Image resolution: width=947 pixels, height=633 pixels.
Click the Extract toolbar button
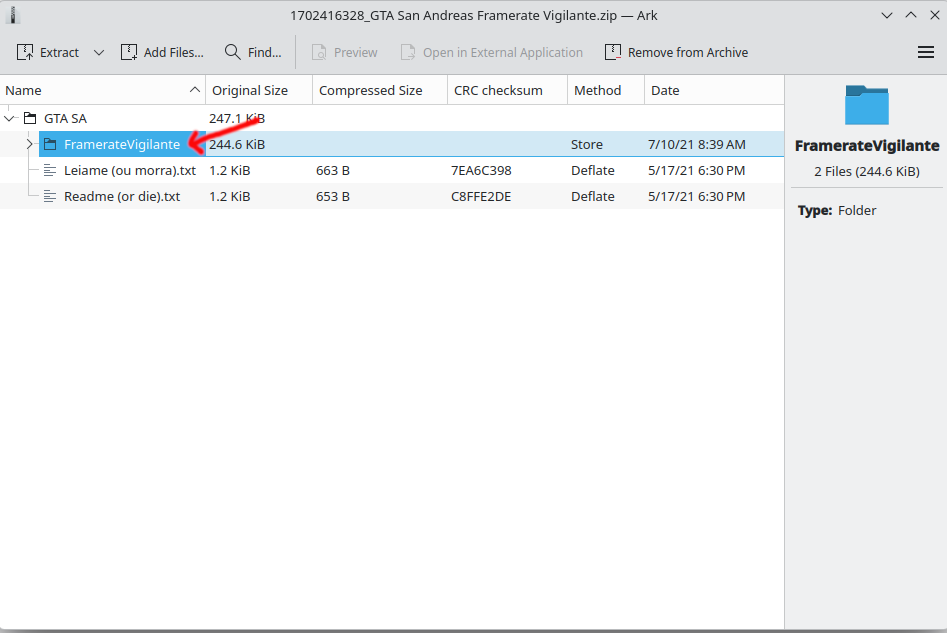(x=48, y=53)
